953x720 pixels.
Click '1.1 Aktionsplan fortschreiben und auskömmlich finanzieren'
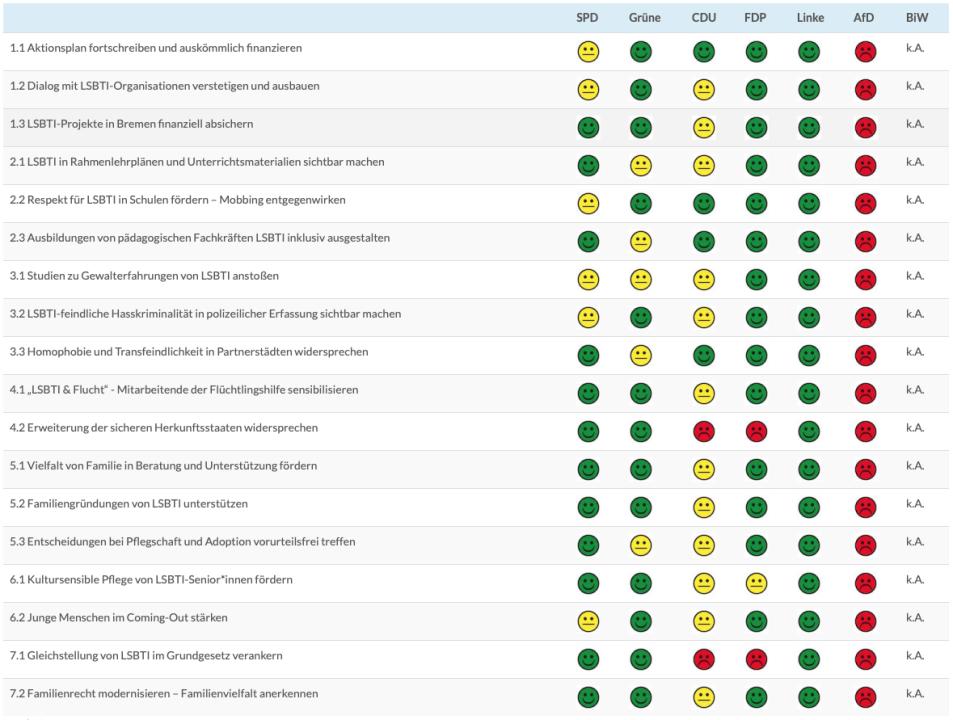[156, 48]
